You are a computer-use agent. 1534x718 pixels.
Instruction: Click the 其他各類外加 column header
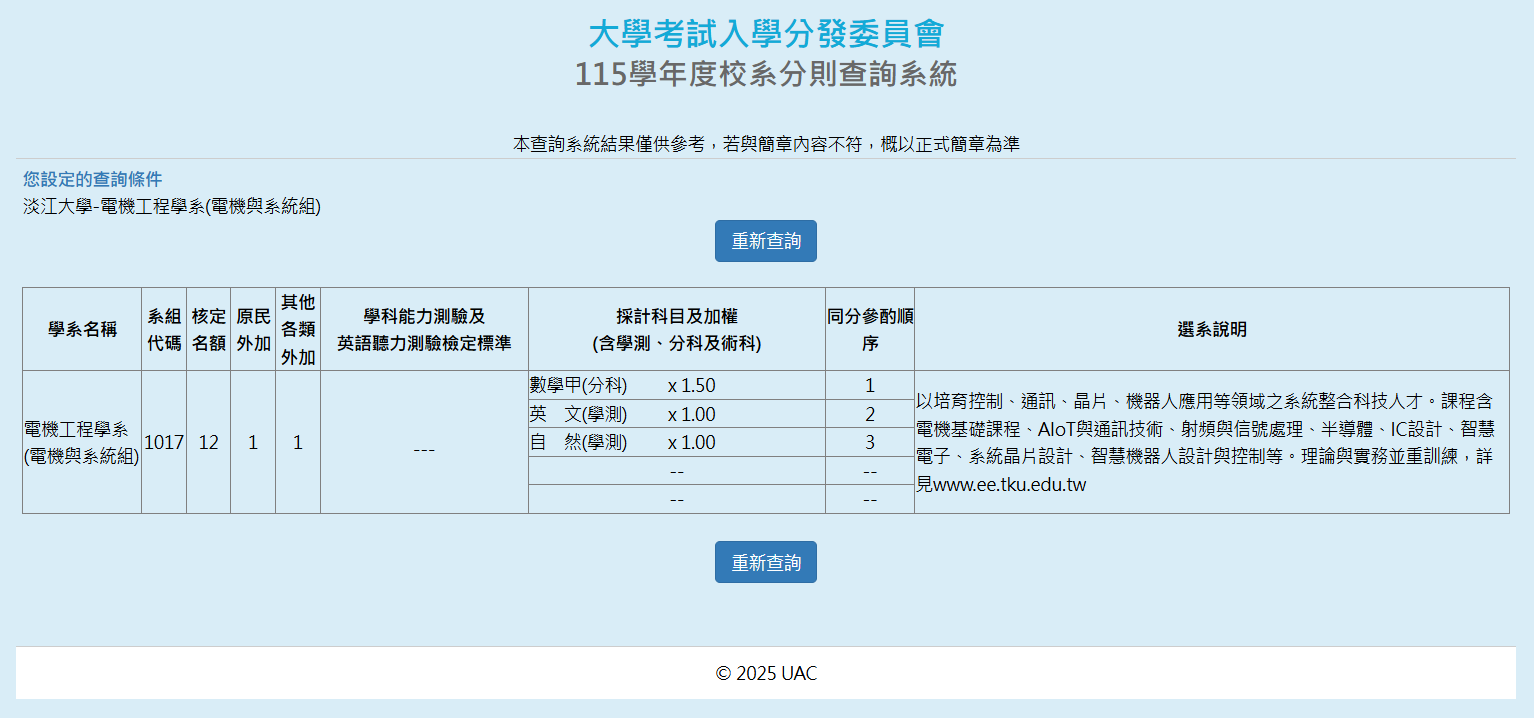(x=298, y=329)
